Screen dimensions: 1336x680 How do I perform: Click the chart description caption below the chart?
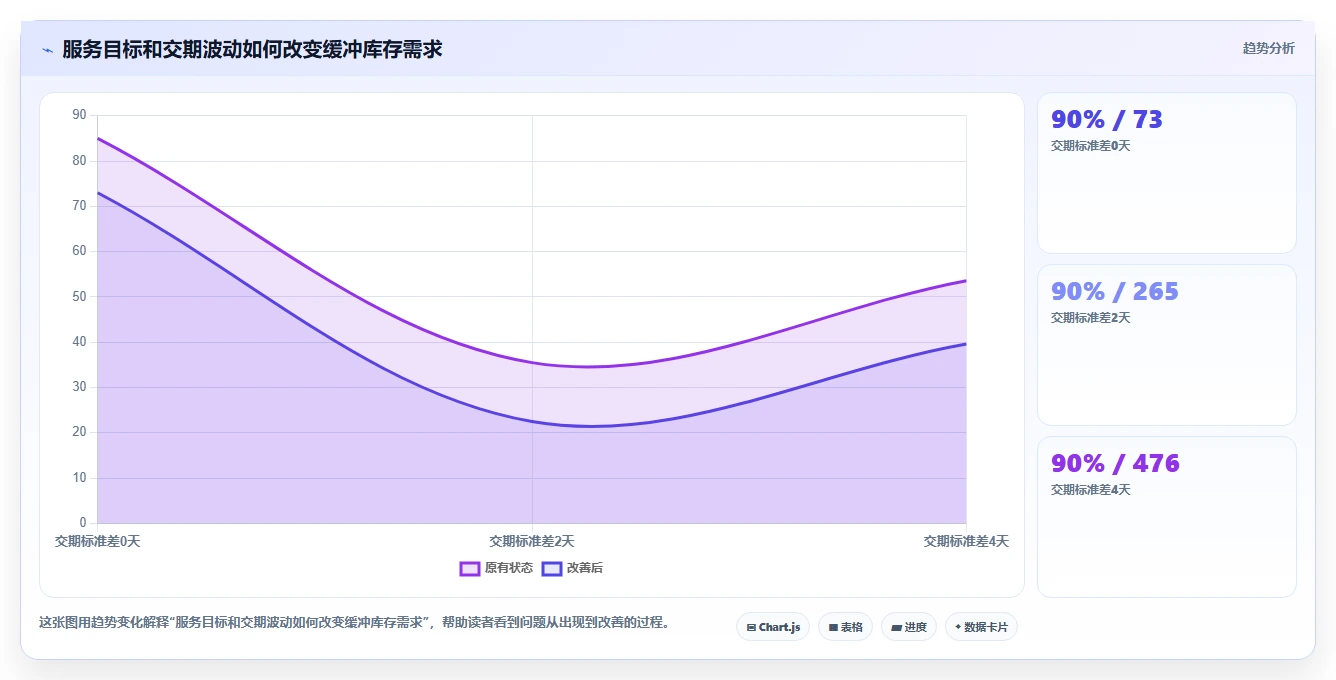tap(354, 622)
